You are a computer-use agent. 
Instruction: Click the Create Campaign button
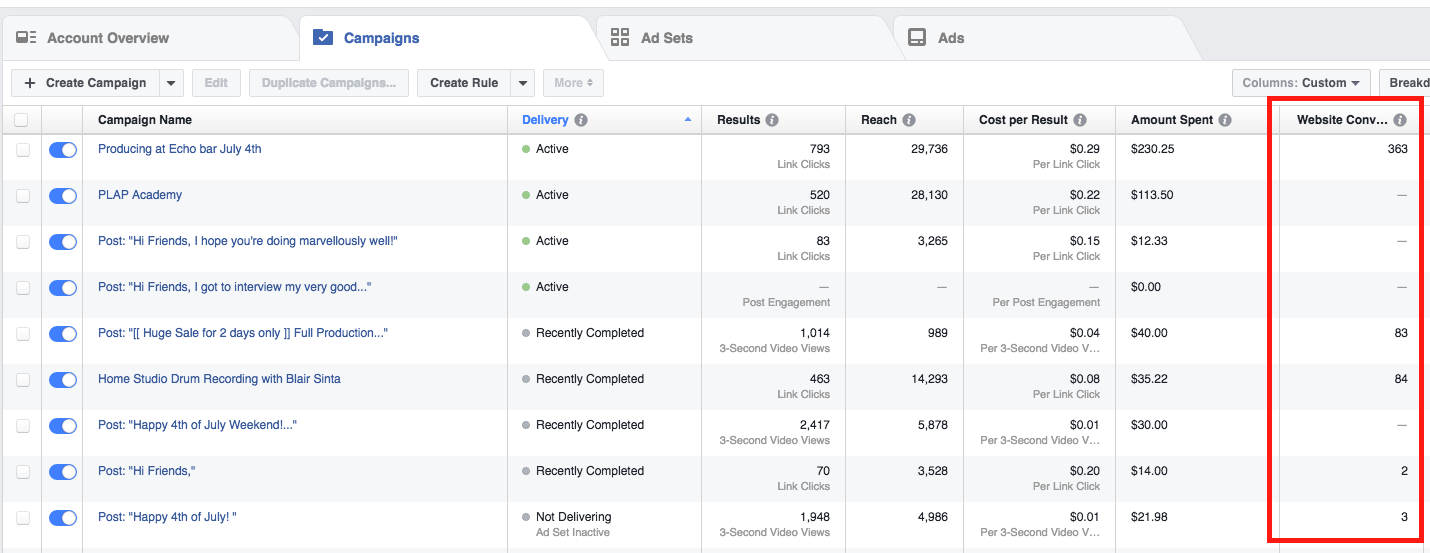coord(86,83)
